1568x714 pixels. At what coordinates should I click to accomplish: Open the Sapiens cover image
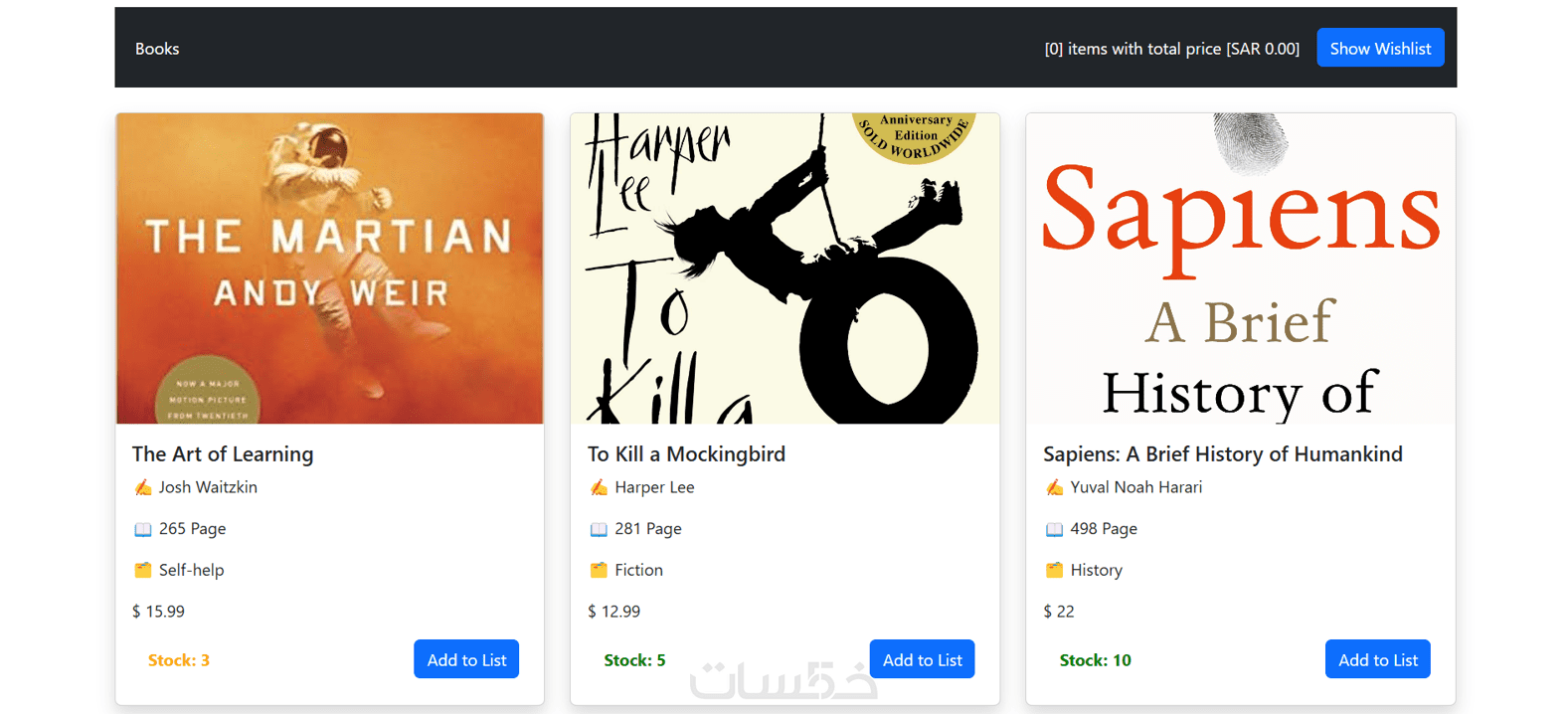pos(1241,268)
